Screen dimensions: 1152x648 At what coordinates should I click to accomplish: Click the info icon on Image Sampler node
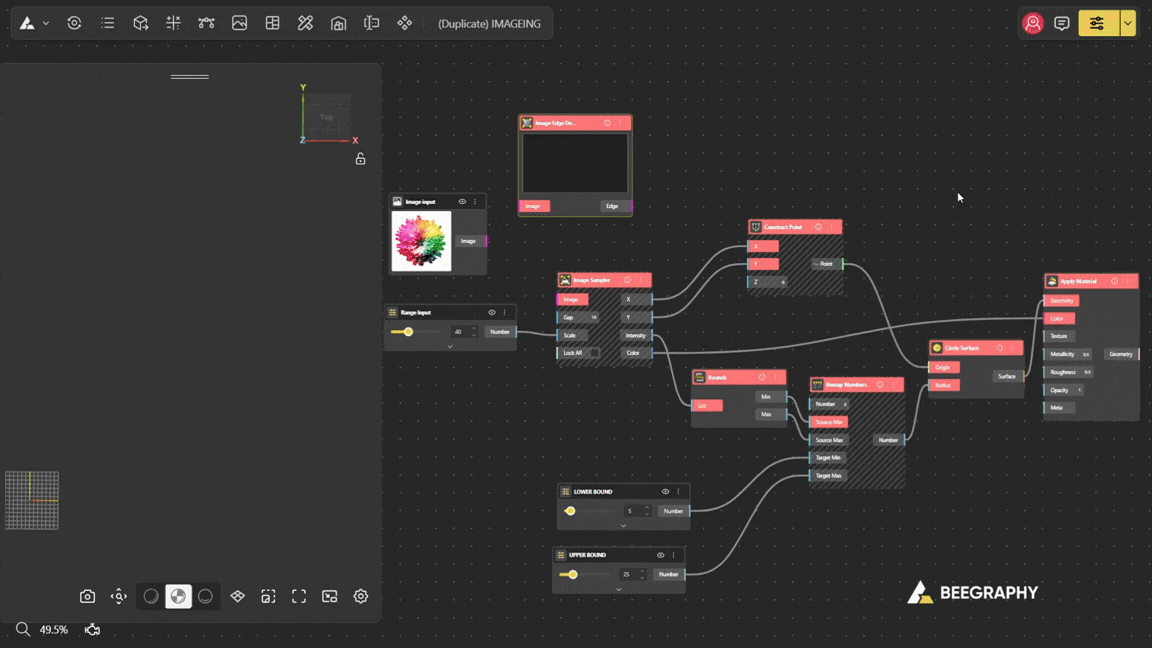627,280
